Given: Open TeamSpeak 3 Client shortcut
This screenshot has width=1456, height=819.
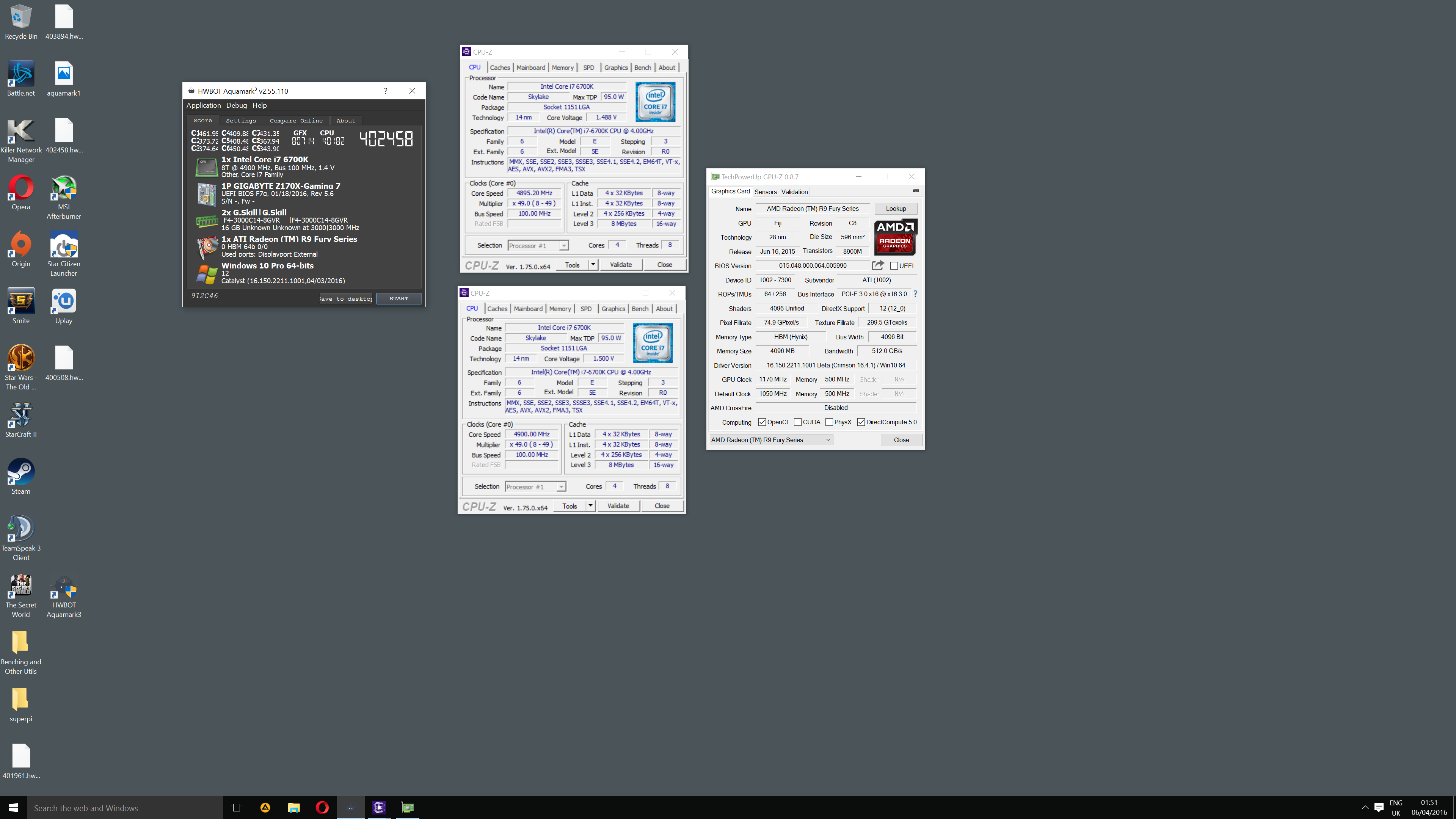Looking at the screenshot, I should (x=21, y=538).
